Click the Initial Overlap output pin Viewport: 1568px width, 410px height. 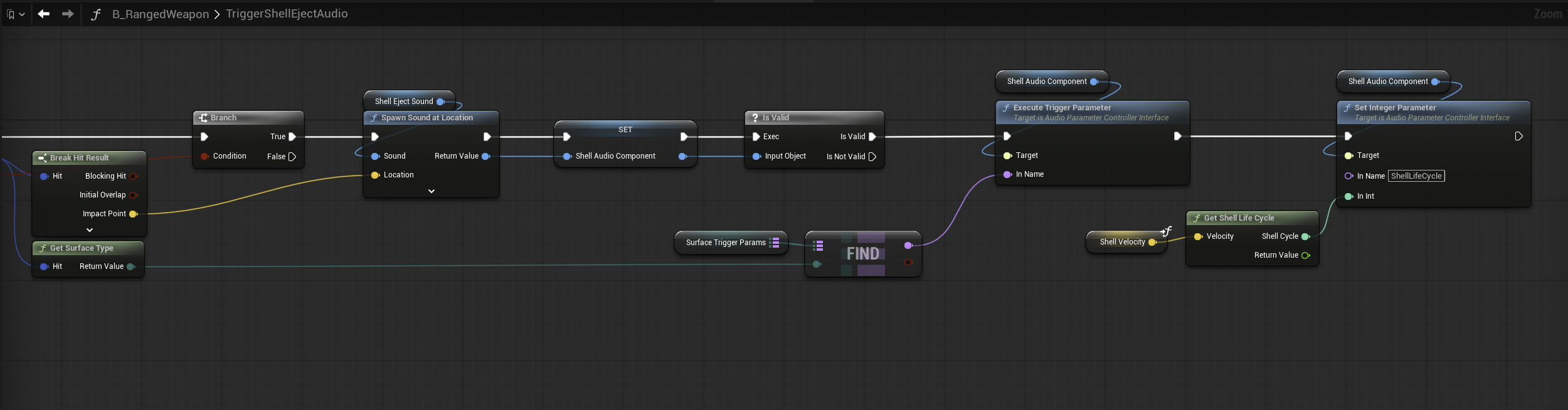tap(133, 195)
